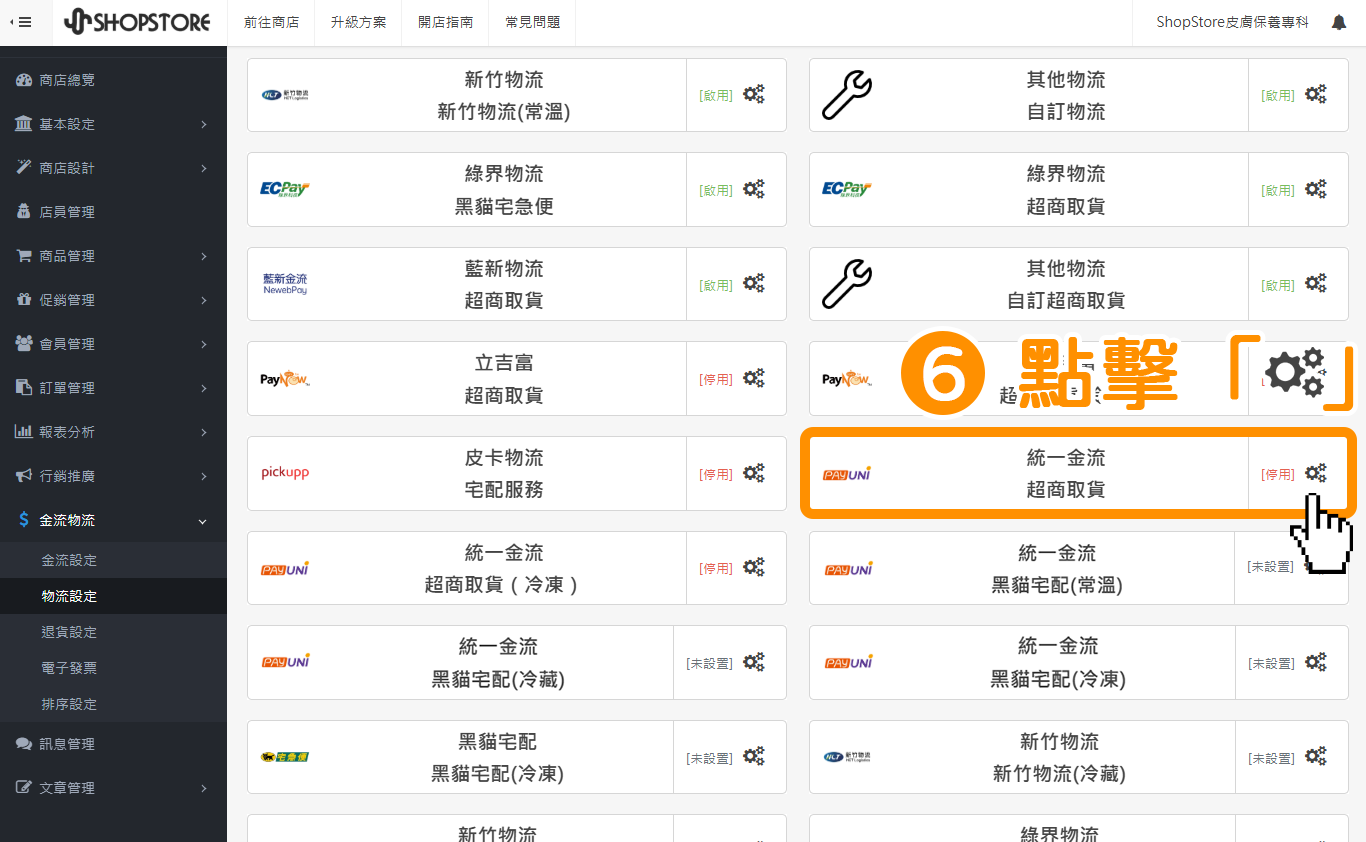
Task: Click wrench icon in 其他物流 自訂物流 card
Action: pyautogui.click(x=846, y=95)
